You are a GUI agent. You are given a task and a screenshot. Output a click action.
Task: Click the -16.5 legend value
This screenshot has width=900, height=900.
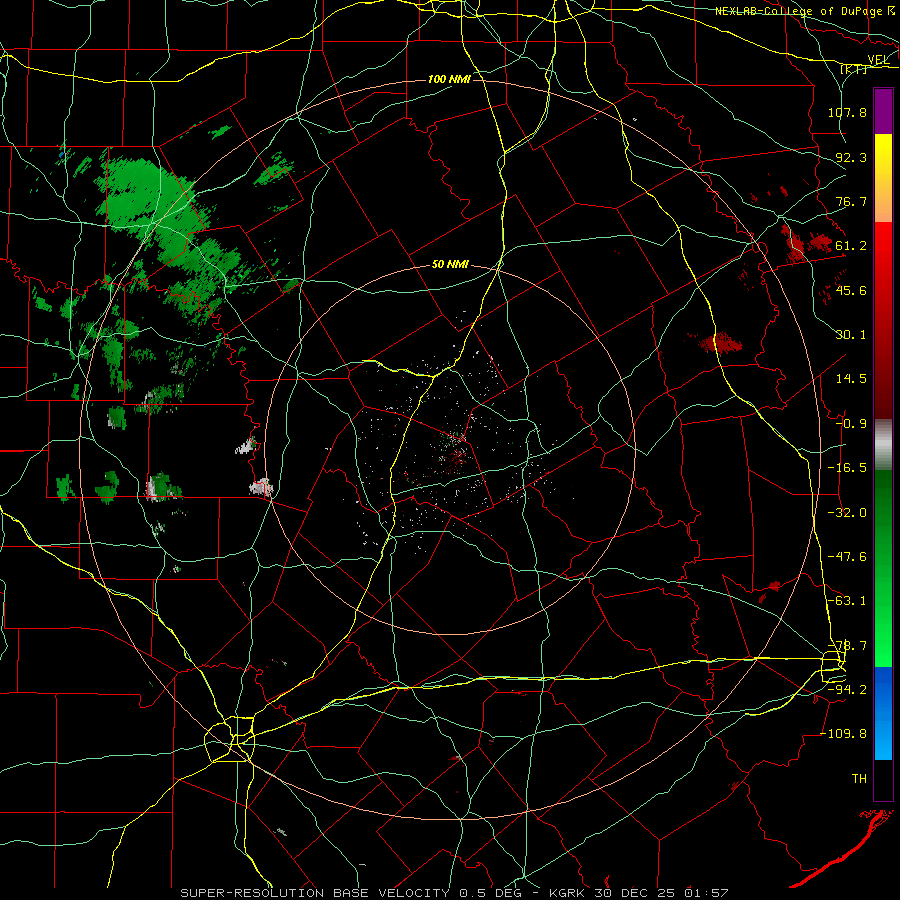click(847, 468)
